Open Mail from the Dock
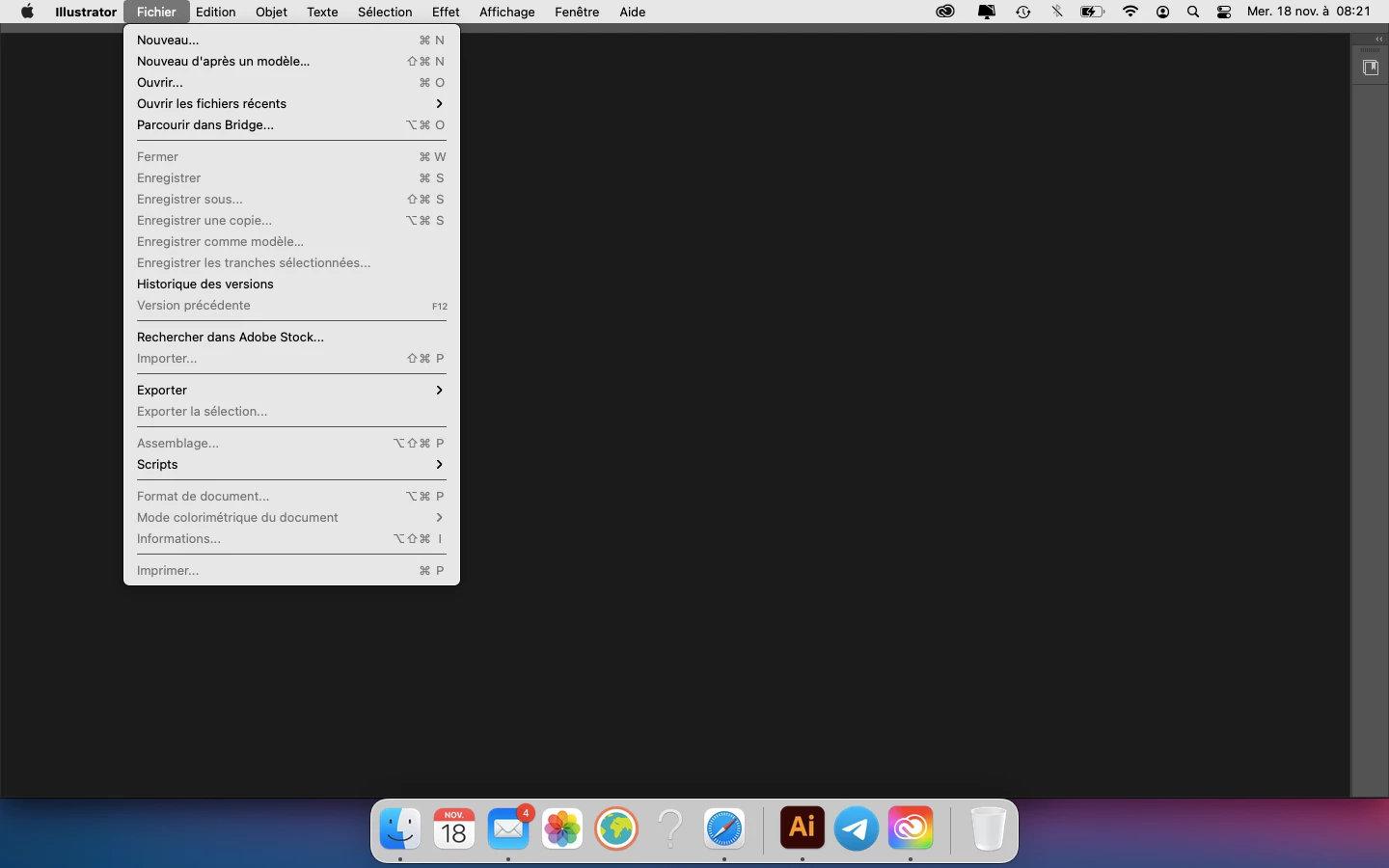Image resolution: width=1389 pixels, height=868 pixels. pos(508,827)
